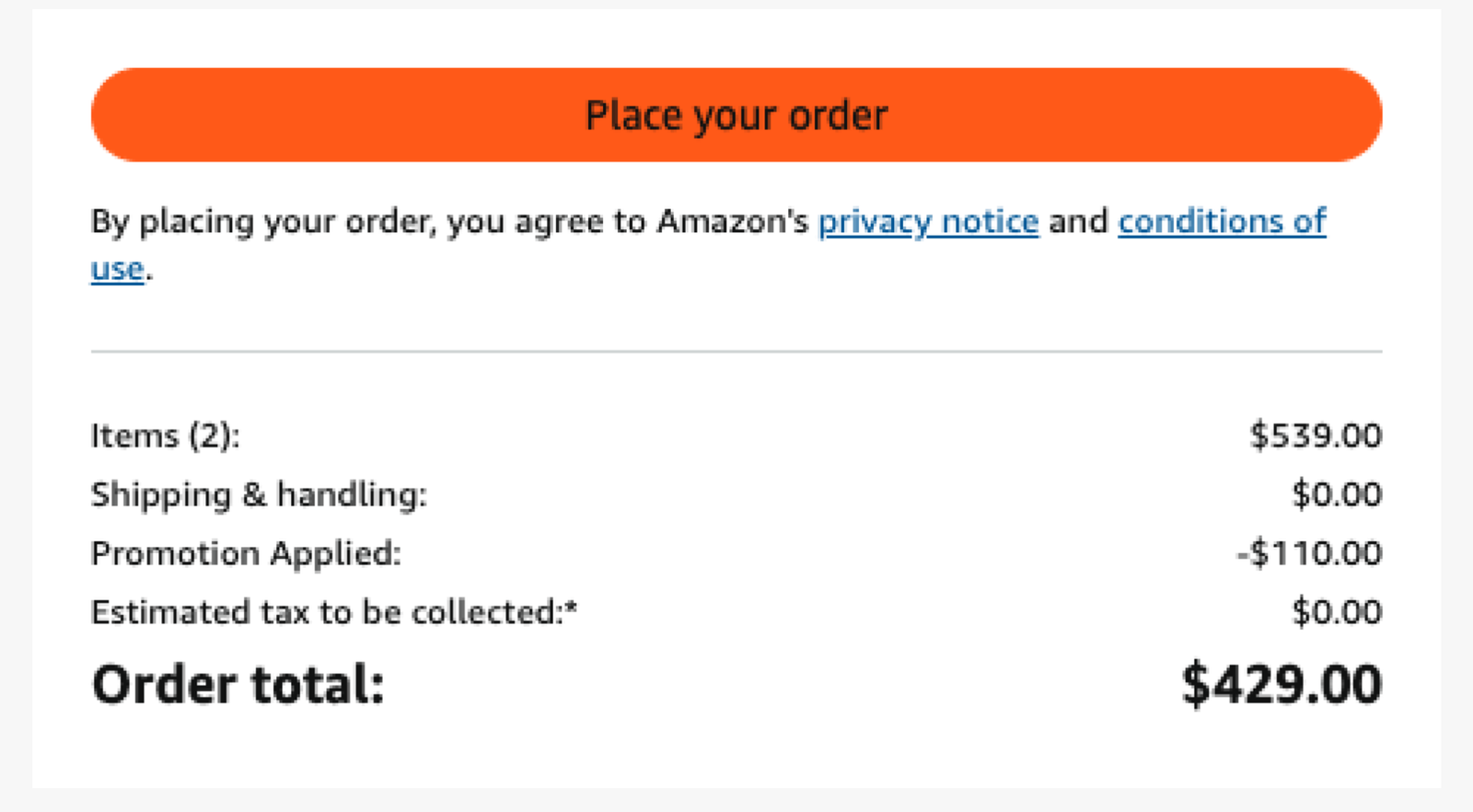
Task: Select the shipping & handling $0.00 amount
Action: [x=1337, y=495]
